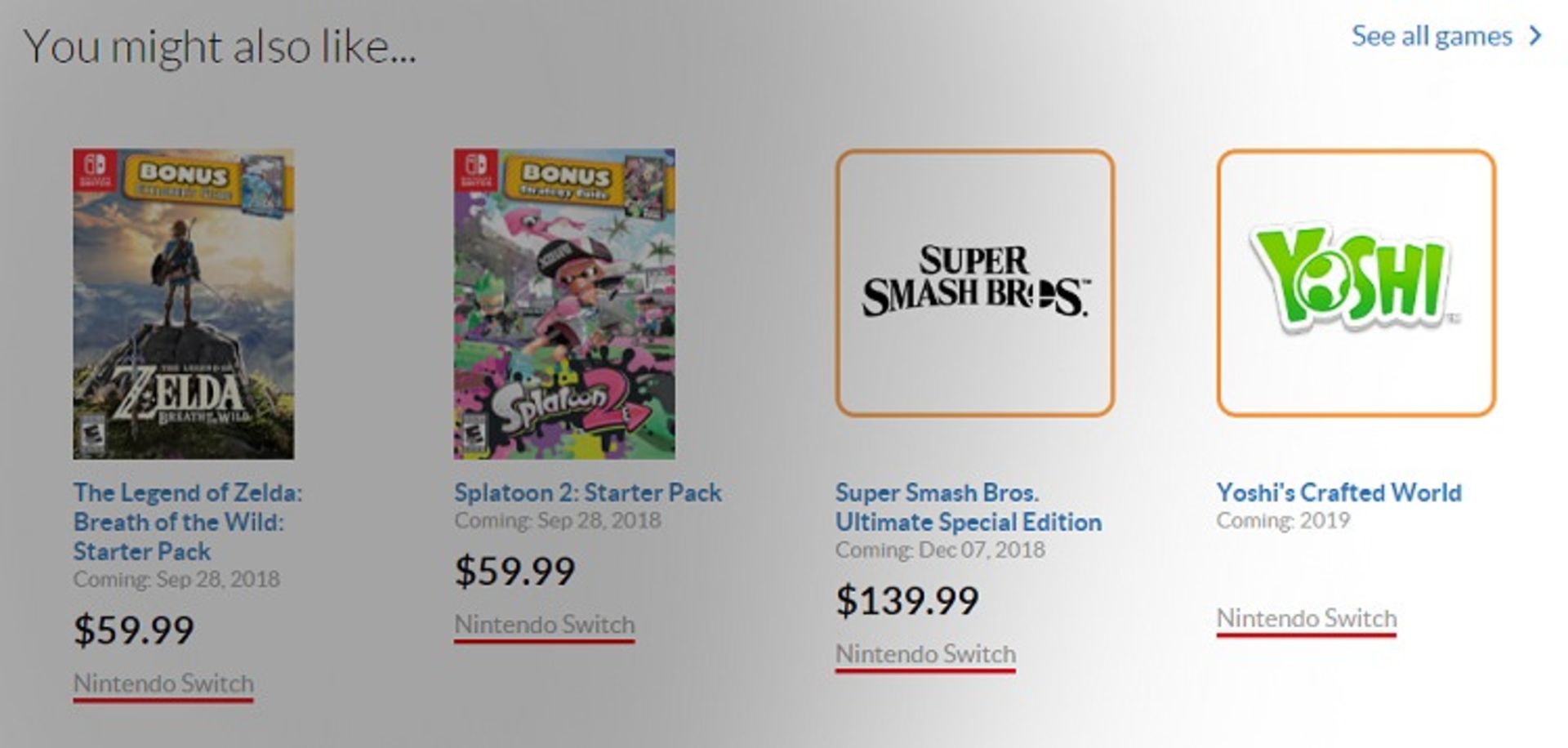Viewport: 1568px width, 748px height.
Task: Open the See all games link
Action: [x=1431, y=36]
